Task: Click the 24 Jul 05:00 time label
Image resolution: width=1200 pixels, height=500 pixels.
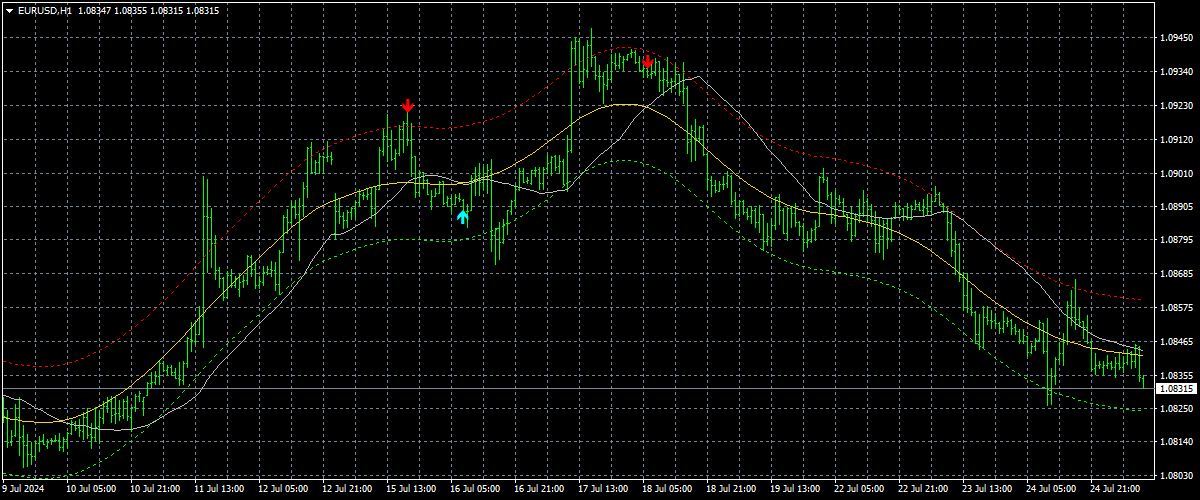Action: click(1052, 490)
